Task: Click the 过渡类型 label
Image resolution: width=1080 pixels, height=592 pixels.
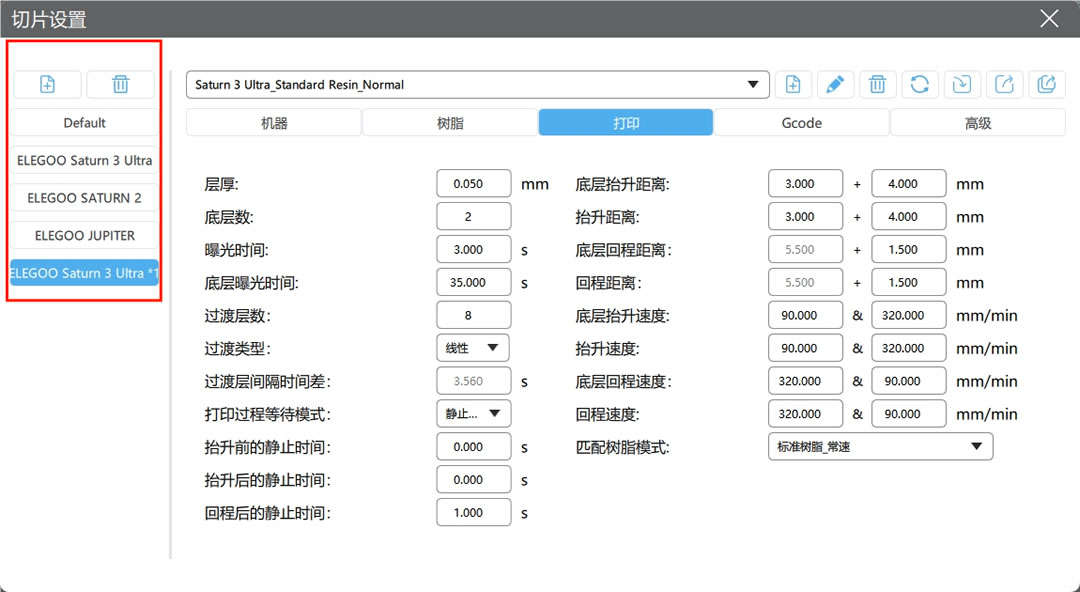Action: (x=238, y=349)
